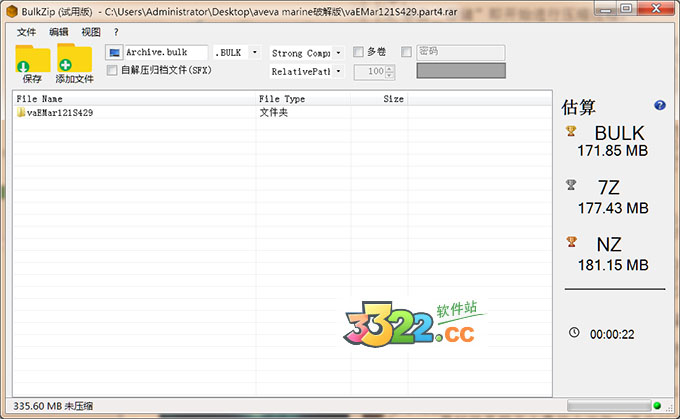680x419 pixels.
Task: Click the vaEMar121S429 folder icon
Action: [21, 112]
